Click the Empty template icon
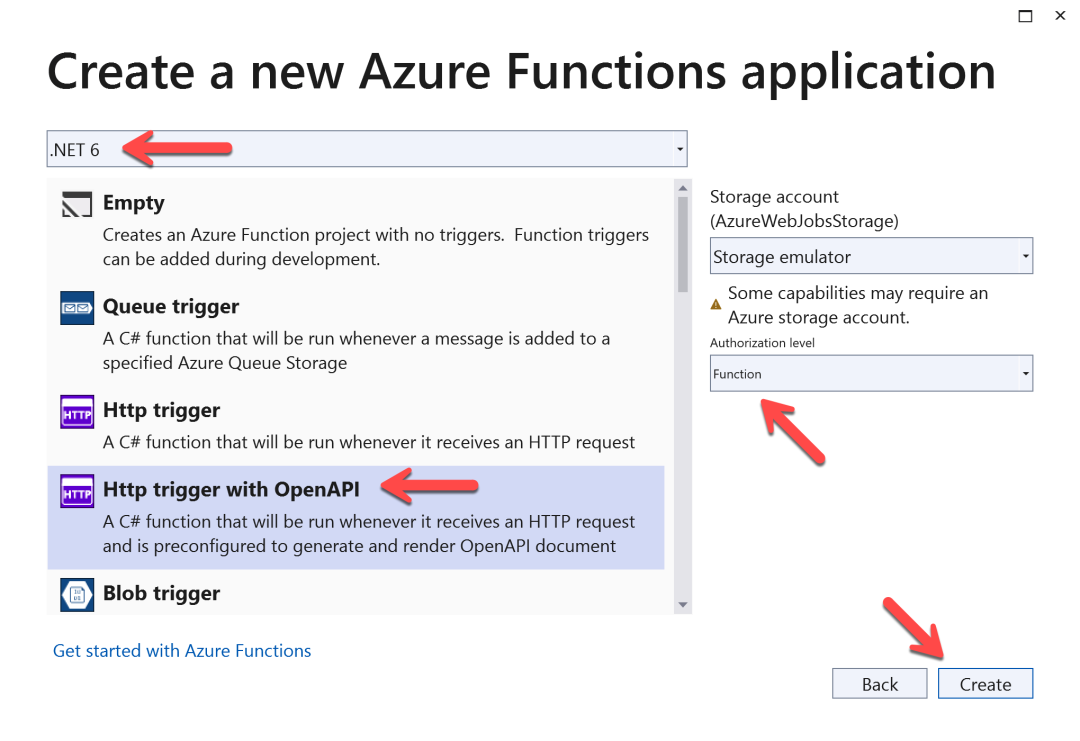The width and height of the screenshot is (1080, 741). (77, 204)
